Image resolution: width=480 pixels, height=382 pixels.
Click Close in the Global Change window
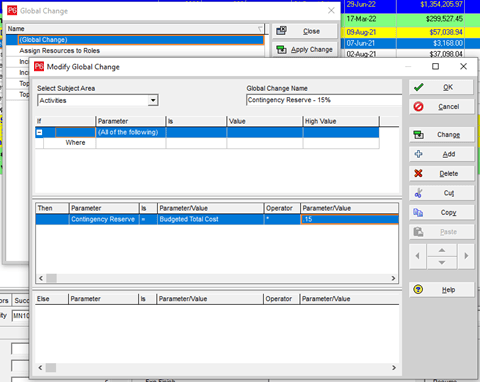(305, 31)
